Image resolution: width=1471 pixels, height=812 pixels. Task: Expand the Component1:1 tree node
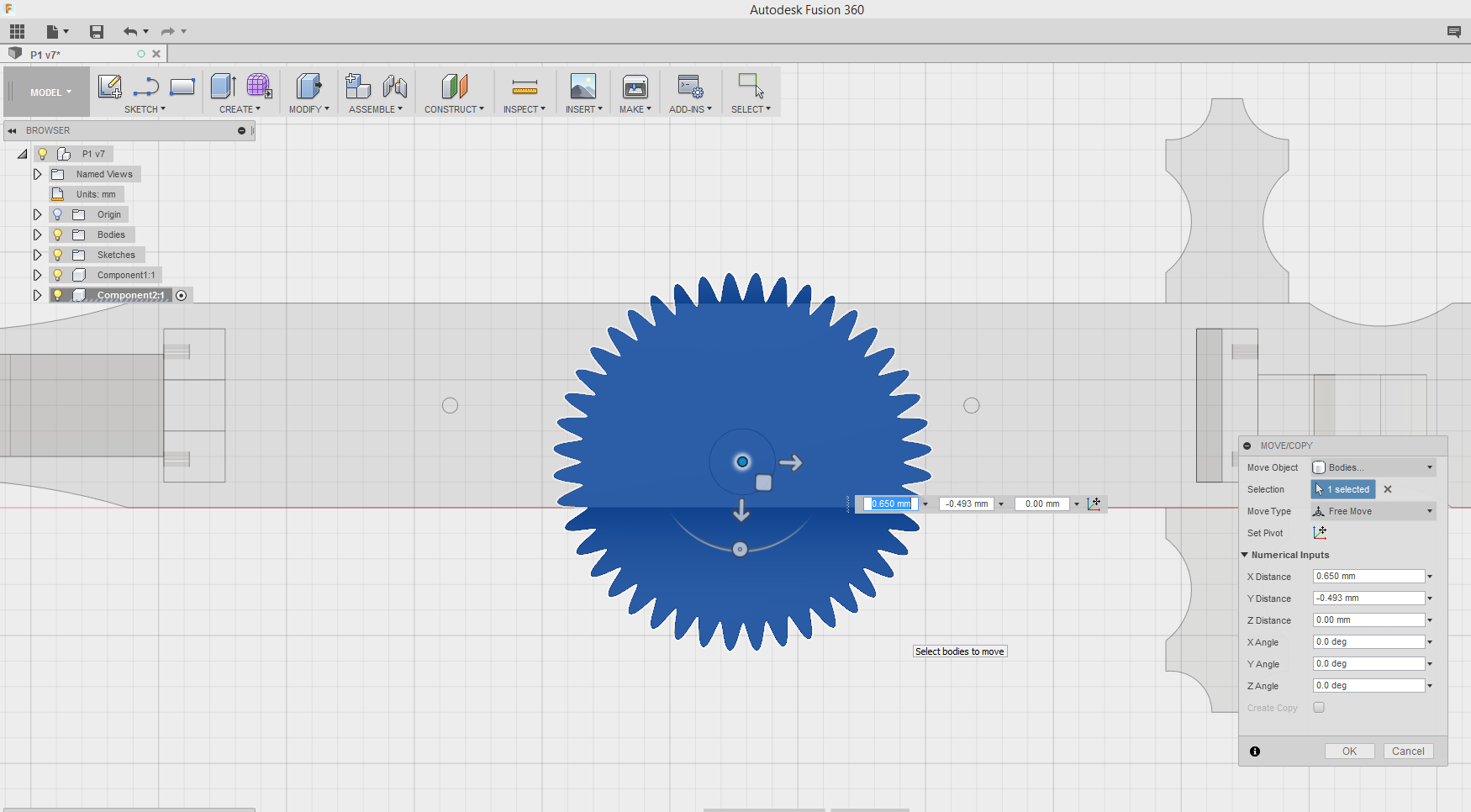[x=37, y=275]
